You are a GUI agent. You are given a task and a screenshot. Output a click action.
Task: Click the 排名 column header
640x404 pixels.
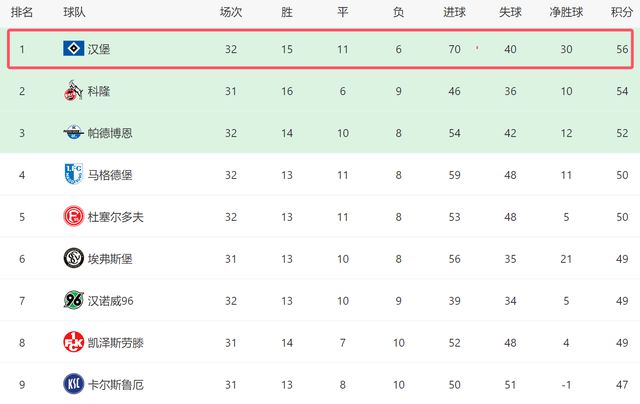pyautogui.click(x=23, y=13)
